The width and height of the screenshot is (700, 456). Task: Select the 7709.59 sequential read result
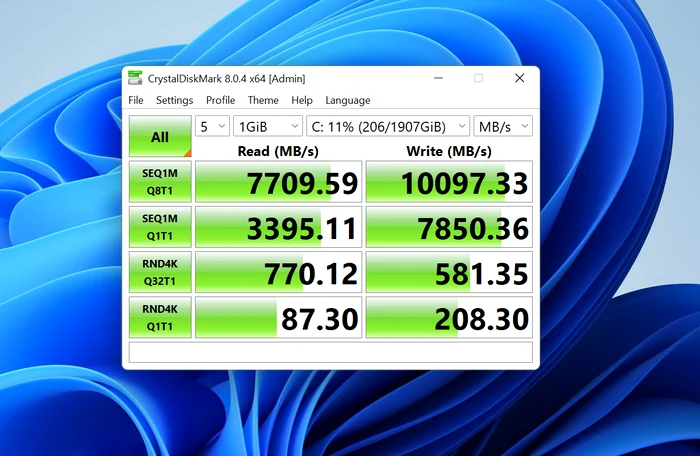coord(279,182)
